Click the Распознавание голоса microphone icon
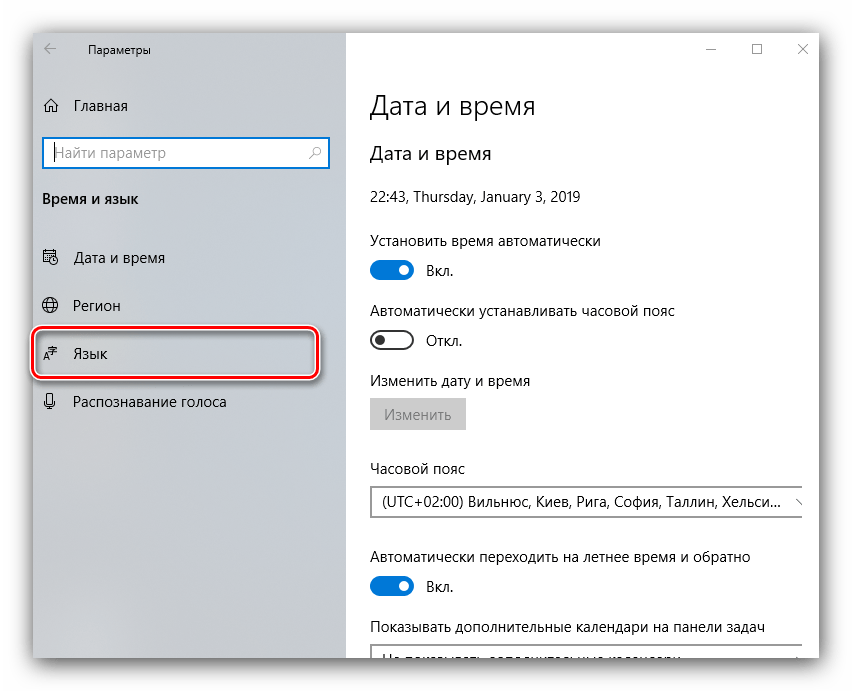 pos(50,401)
